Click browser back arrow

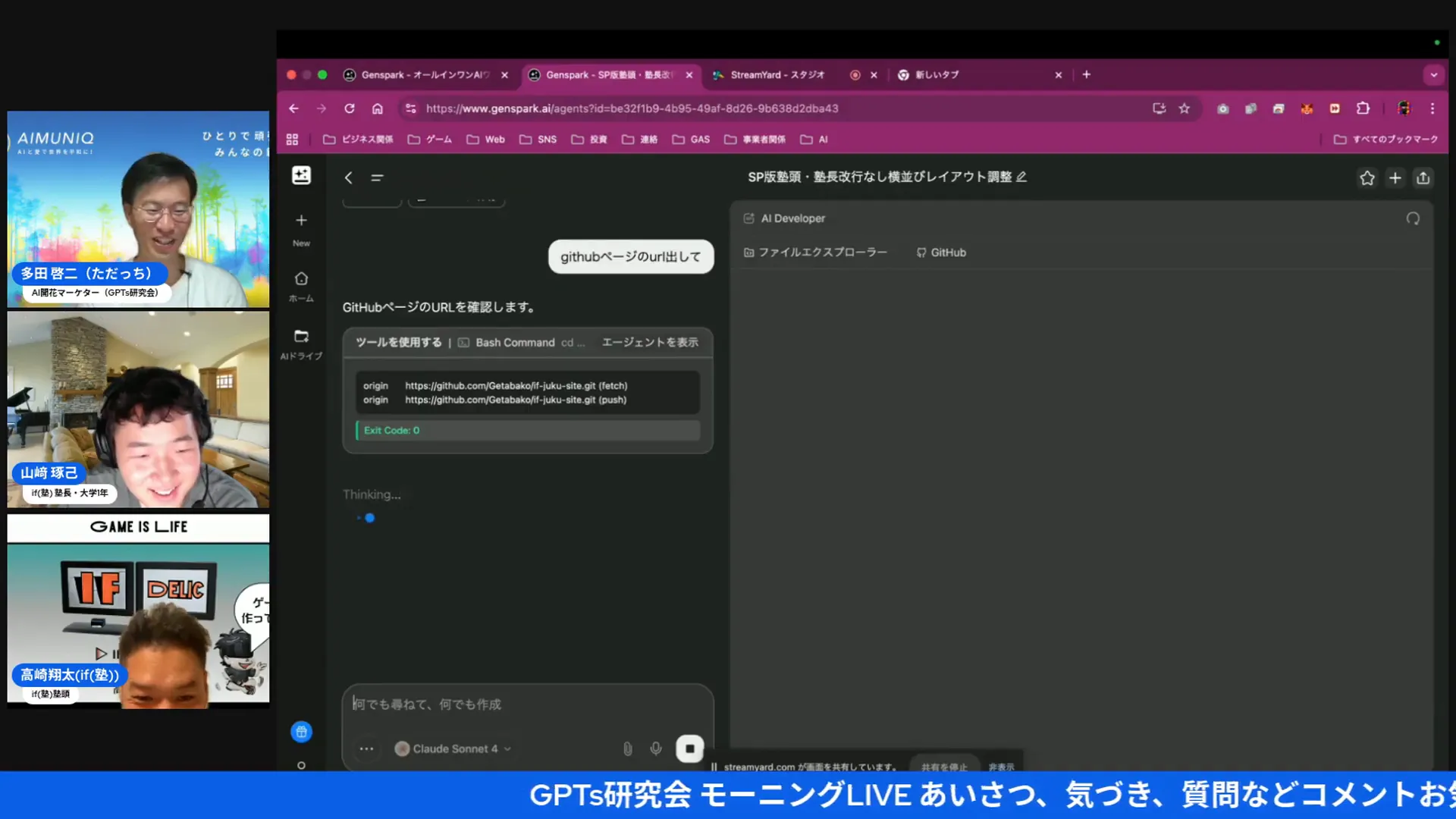[293, 108]
